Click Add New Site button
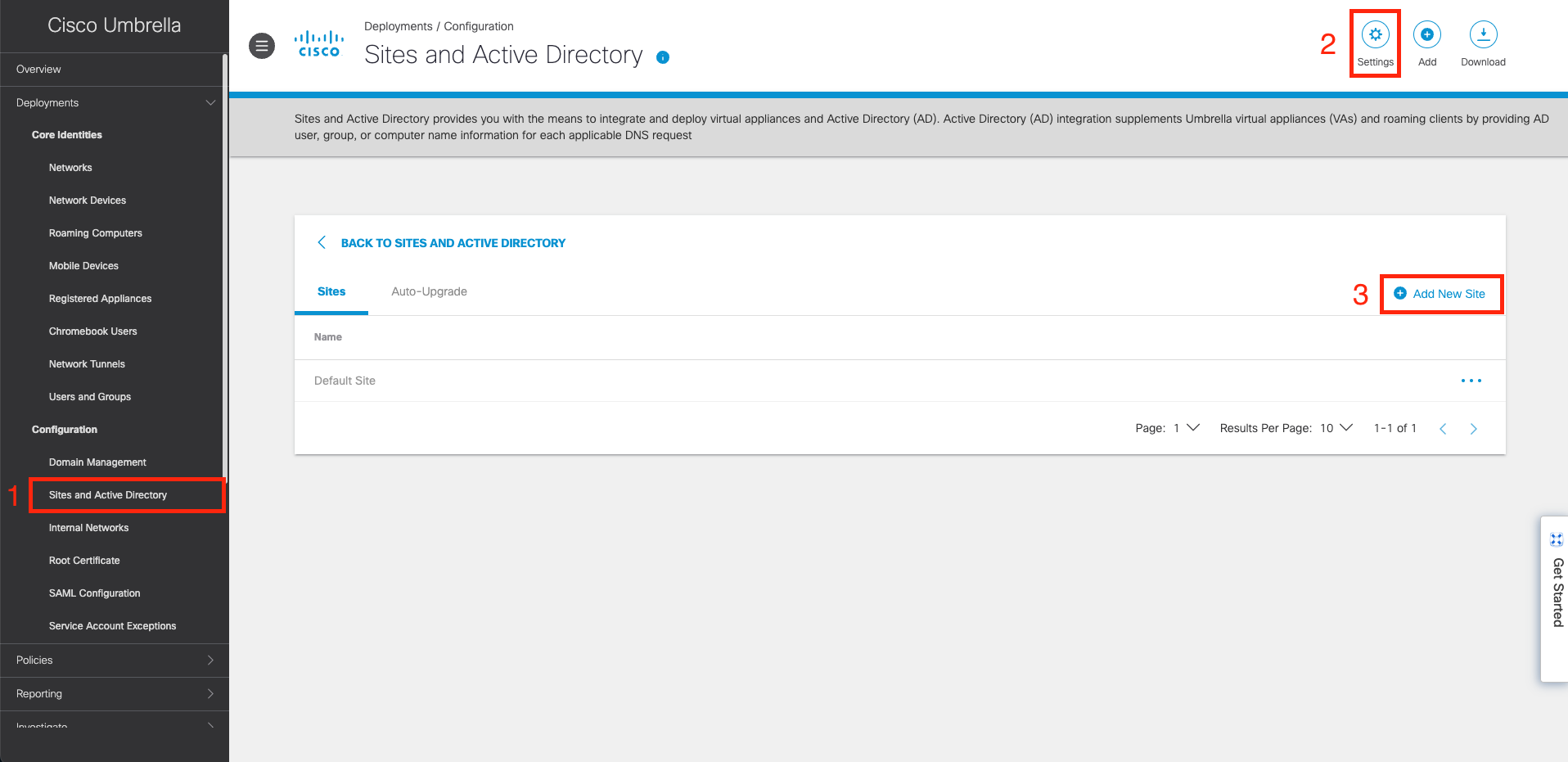Image resolution: width=1568 pixels, height=762 pixels. click(x=1440, y=294)
